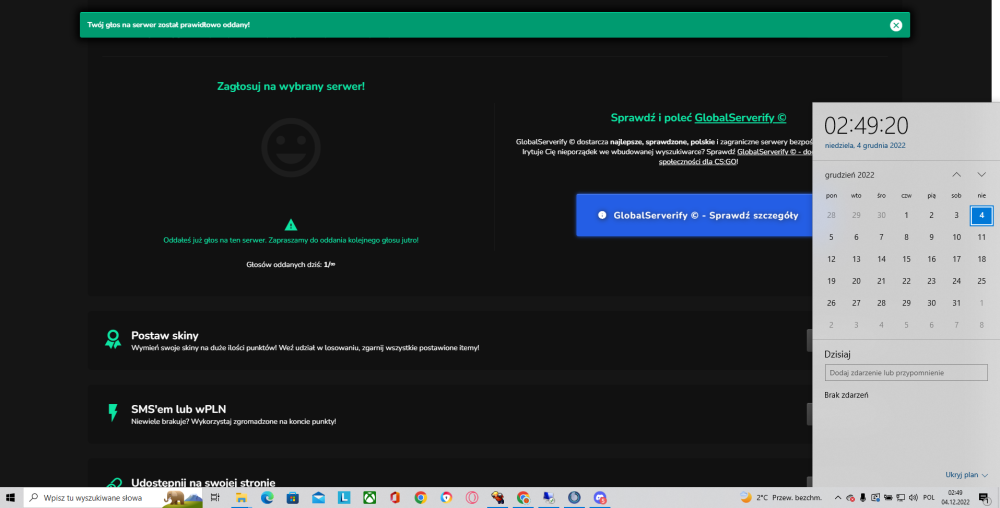Open the Xbox app from the taskbar
1000x508 pixels.
pos(369,498)
